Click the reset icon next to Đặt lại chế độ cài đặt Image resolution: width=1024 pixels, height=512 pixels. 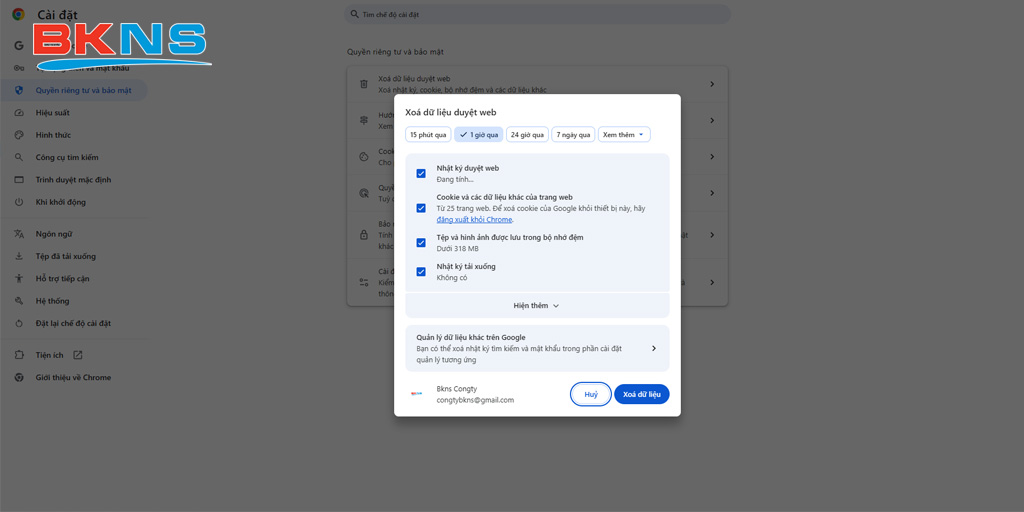point(19,323)
